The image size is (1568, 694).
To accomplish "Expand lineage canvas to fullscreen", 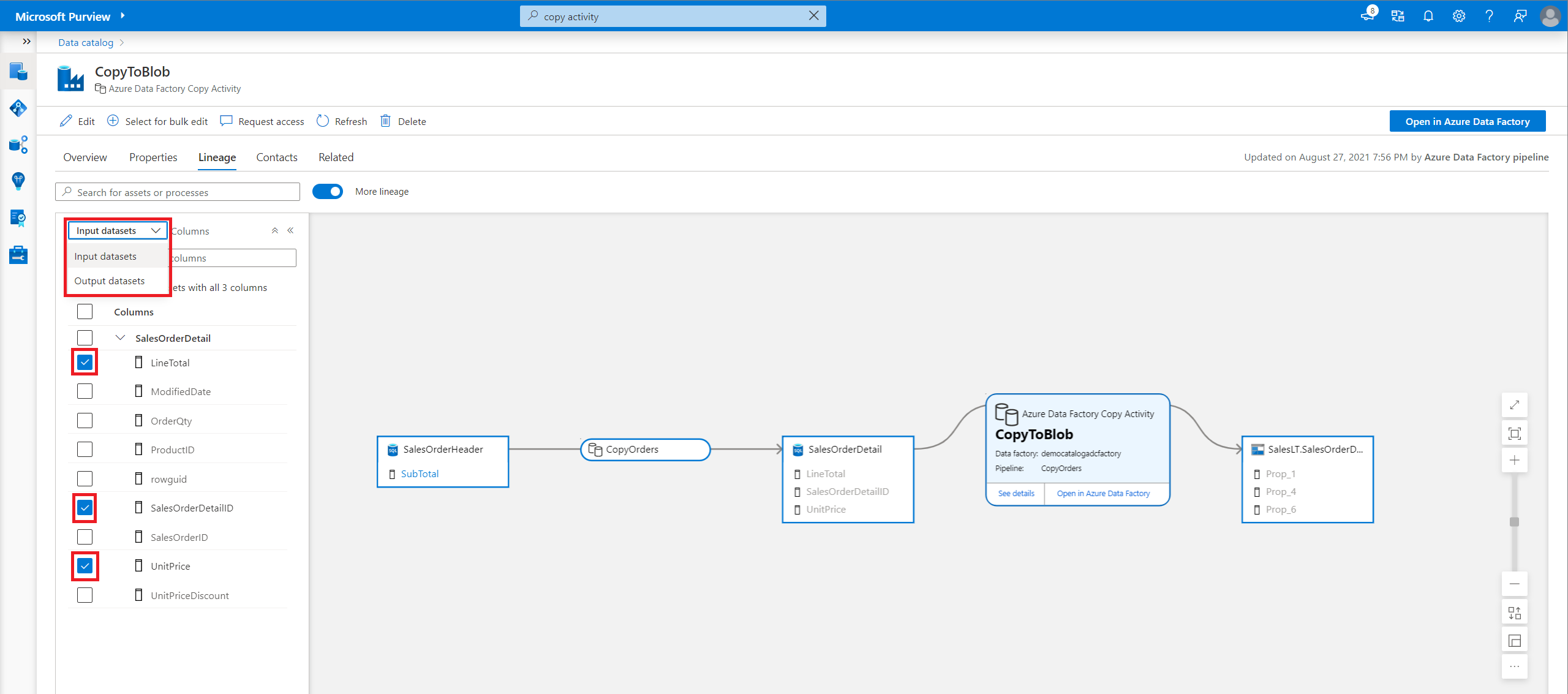I will tap(1514, 405).
